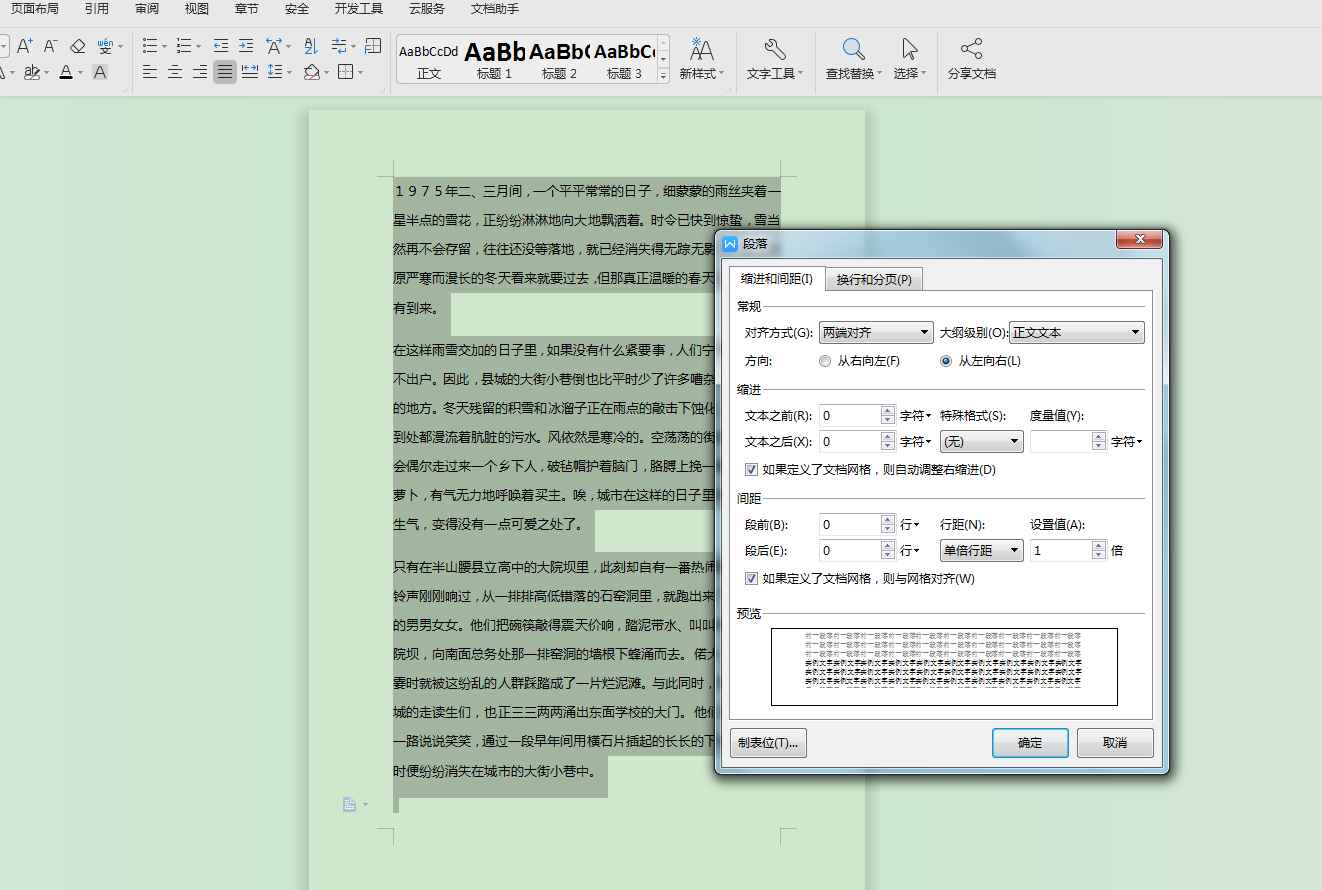Open the 云服务 ribbon tab

click(427, 9)
